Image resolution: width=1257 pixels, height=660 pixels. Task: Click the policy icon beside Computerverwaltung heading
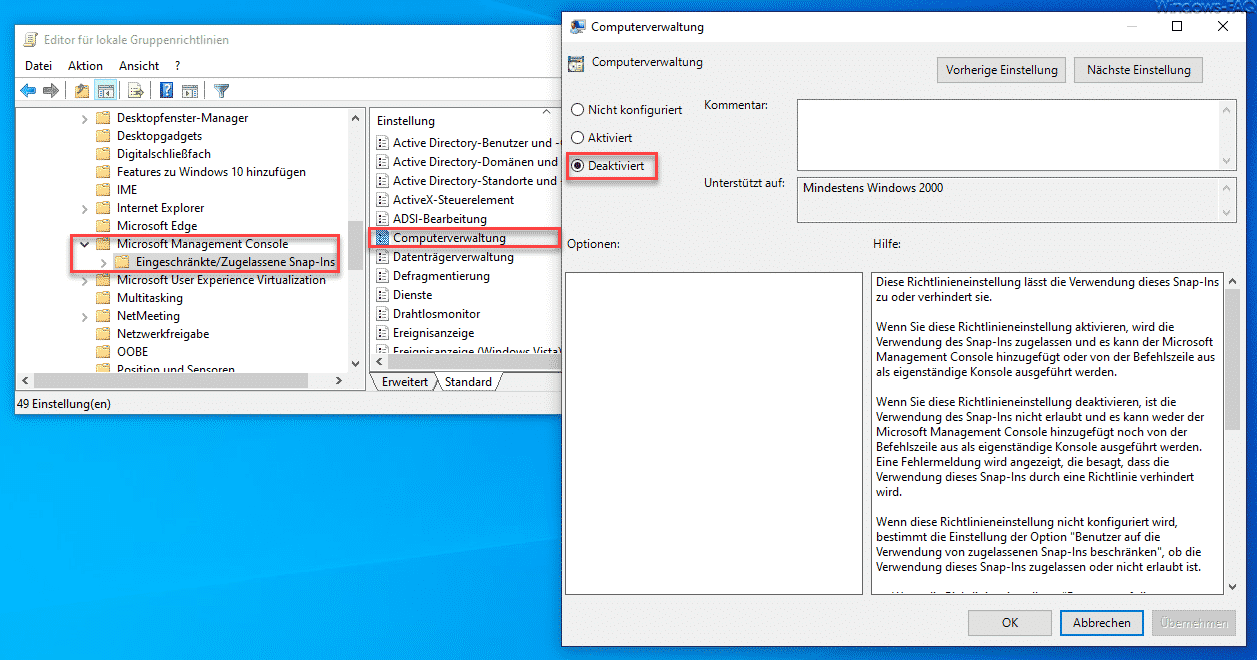pyautogui.click(x=576, y=64)
